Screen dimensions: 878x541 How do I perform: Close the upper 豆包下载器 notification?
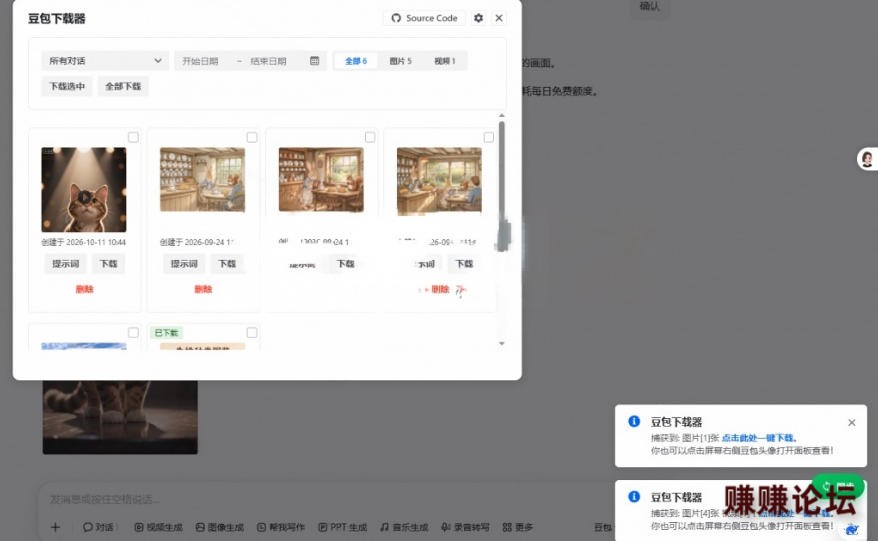(852, 422)
